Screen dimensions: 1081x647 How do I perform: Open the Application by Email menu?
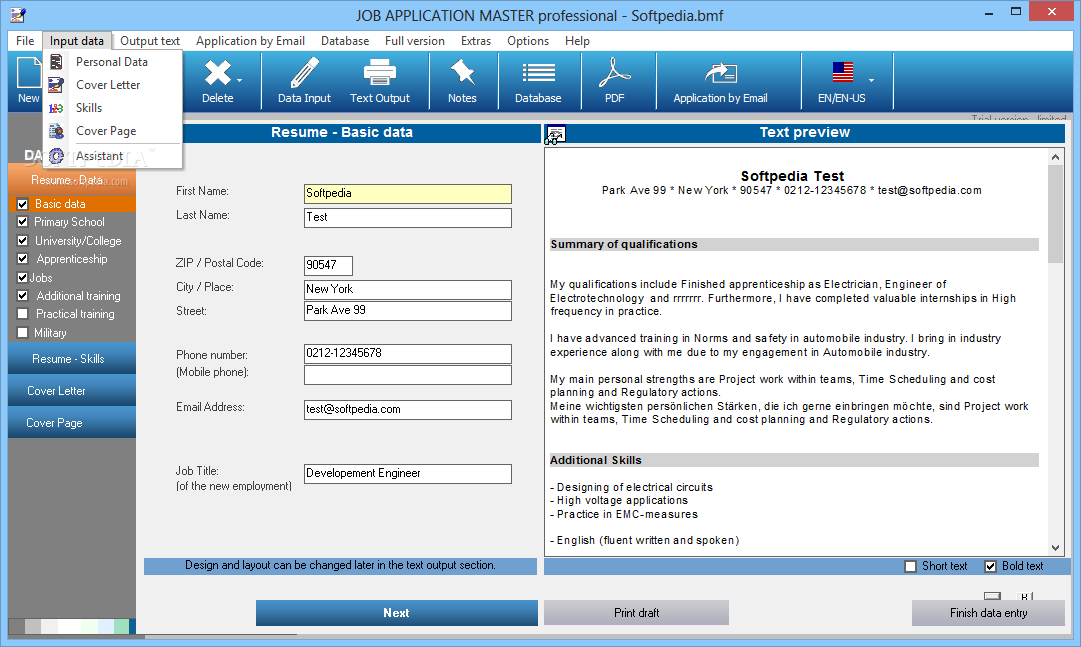(250, 41)
